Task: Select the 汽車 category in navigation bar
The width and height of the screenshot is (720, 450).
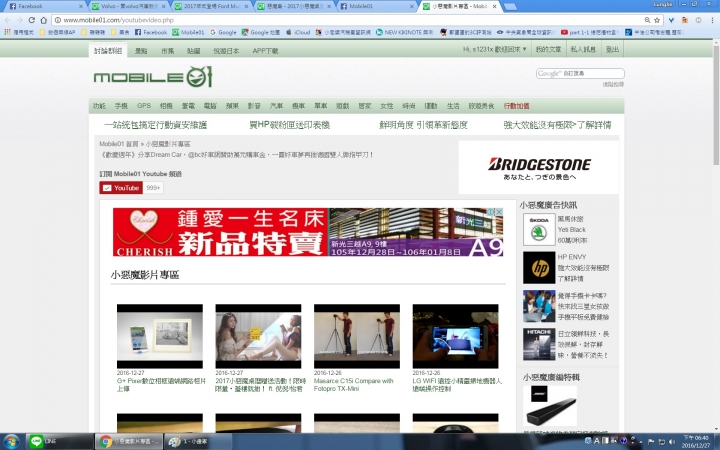Action: click(276, 106)
